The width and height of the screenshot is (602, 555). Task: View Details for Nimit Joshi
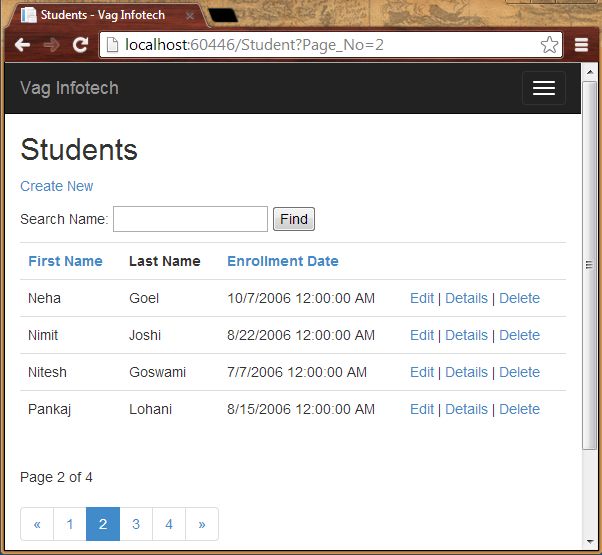click(466, 335)
